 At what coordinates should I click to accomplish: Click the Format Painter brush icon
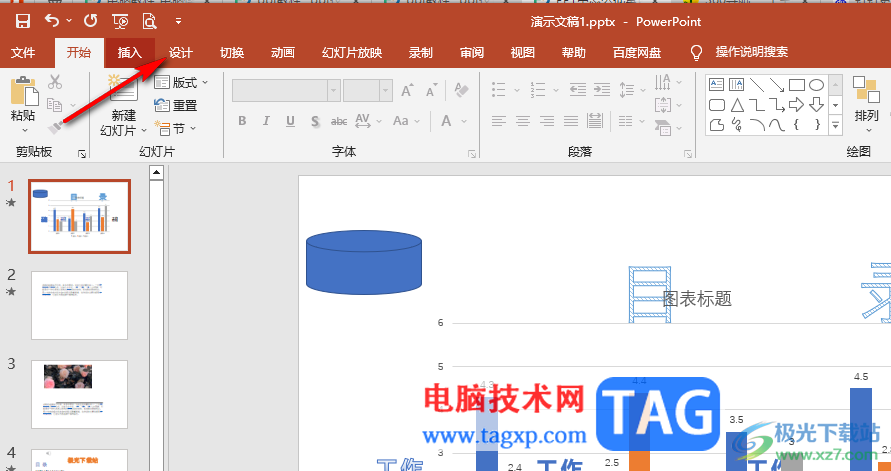point(55,127)
